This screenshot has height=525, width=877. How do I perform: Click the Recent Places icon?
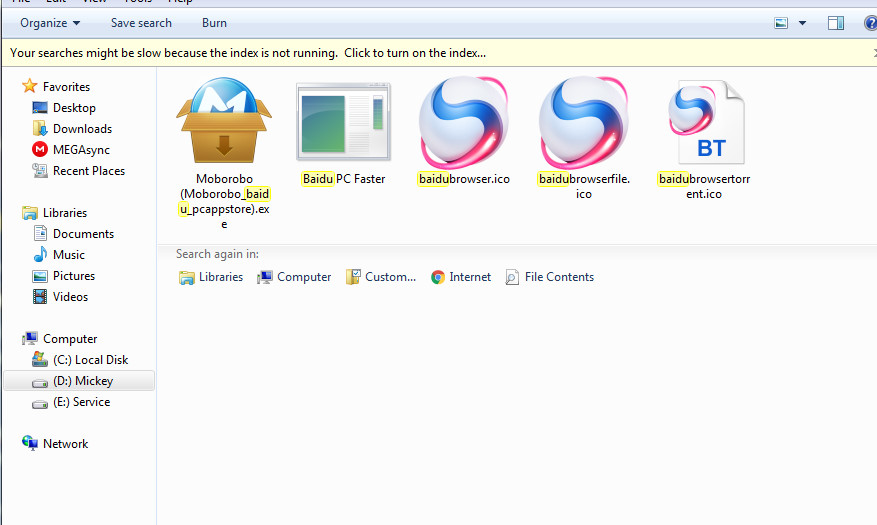click(40, 171)
